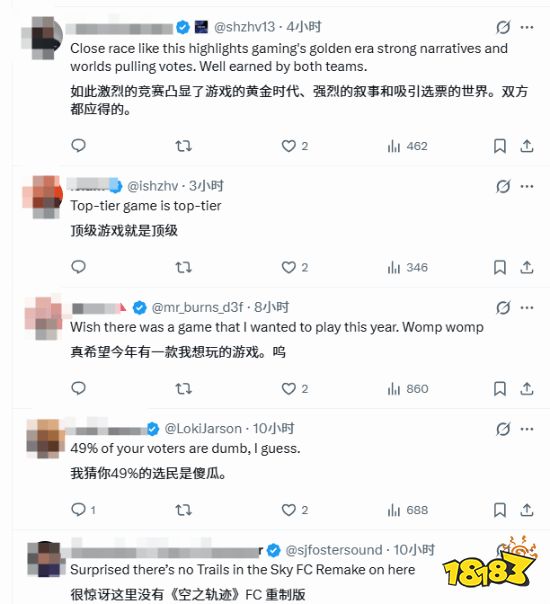Open the @ishzhv handle link
The height and width of the screenshot is (604, 550).
153,186
